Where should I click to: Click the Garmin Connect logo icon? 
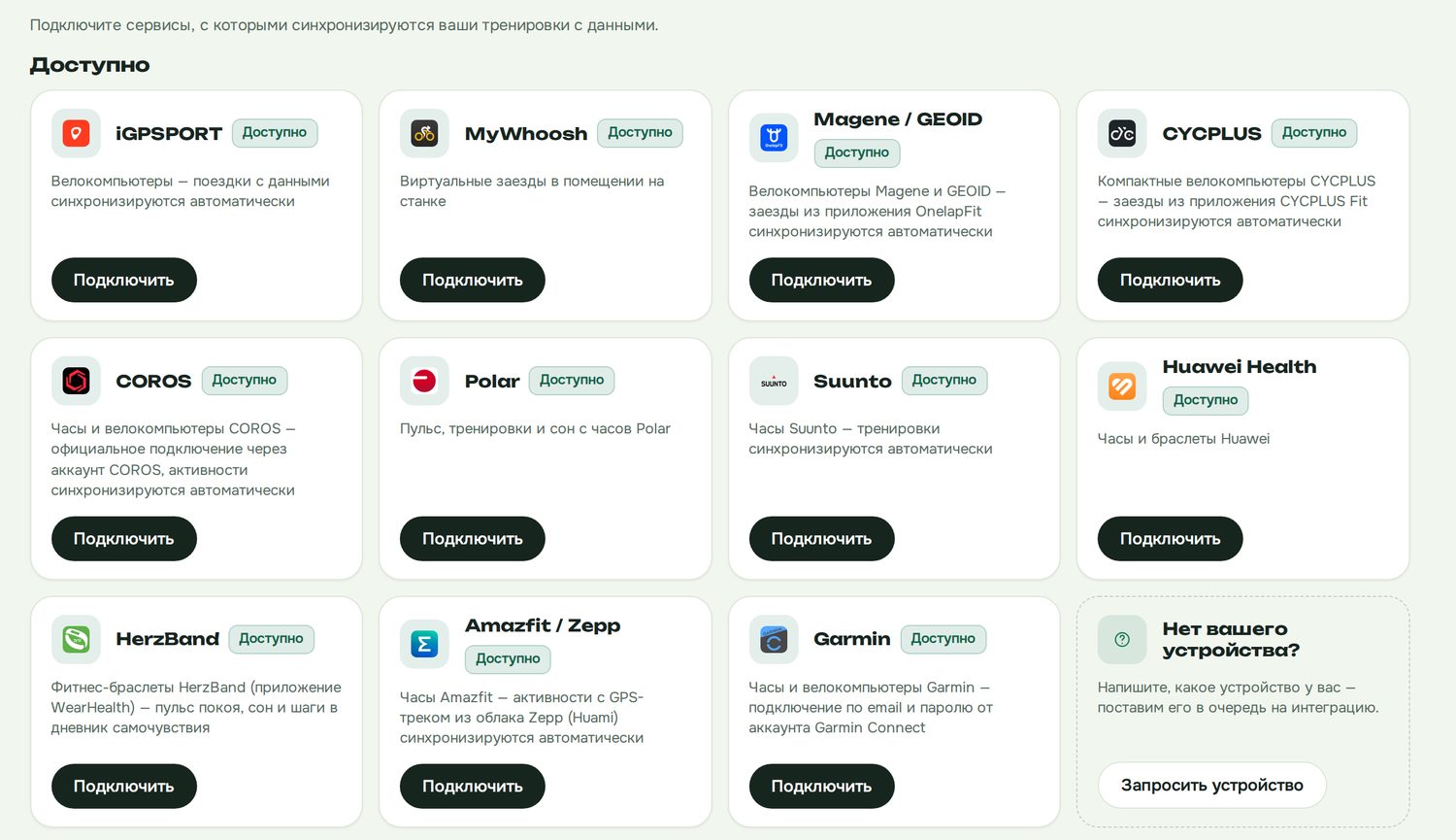(774, 639)
